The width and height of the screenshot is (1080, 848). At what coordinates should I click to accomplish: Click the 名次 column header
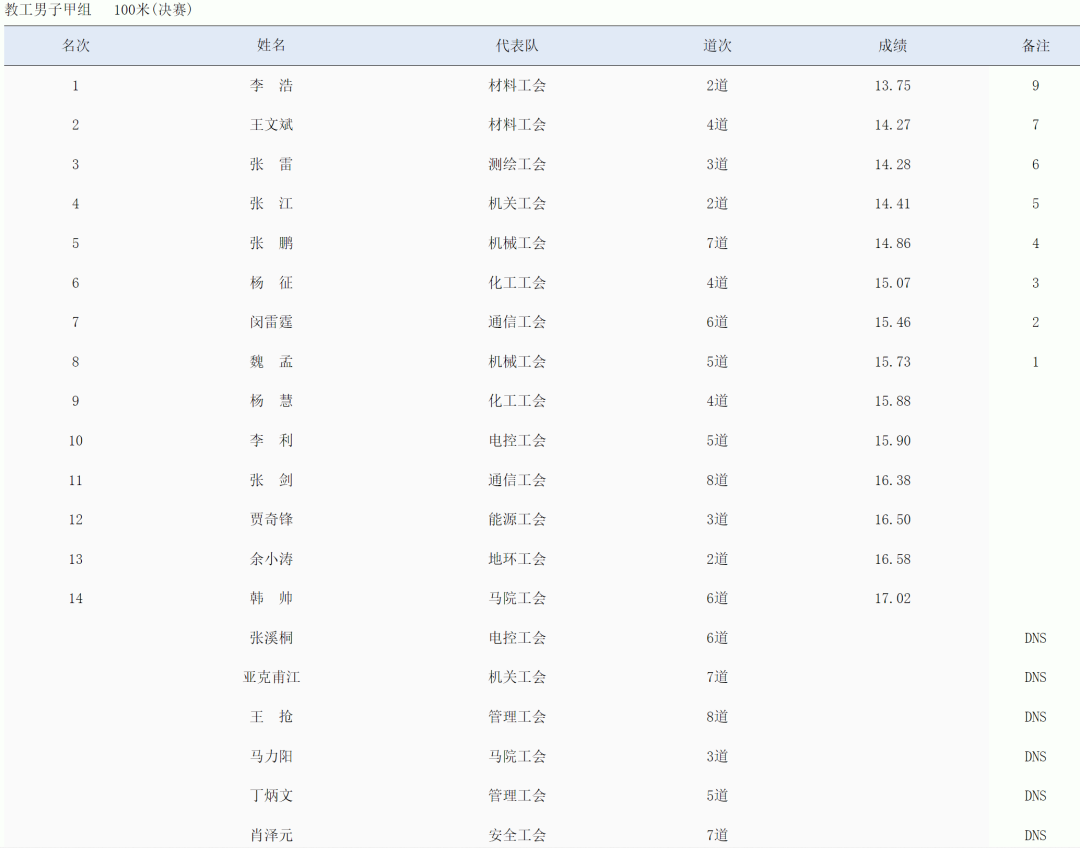coord(76,46)
